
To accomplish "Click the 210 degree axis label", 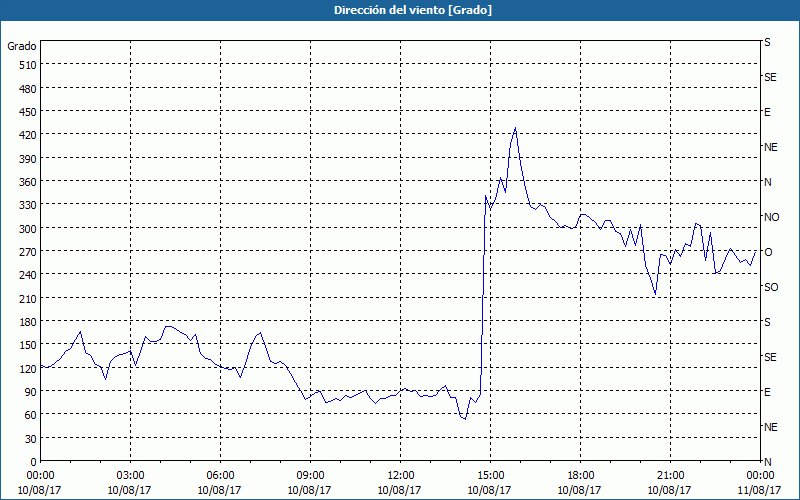I will point(28,298).
